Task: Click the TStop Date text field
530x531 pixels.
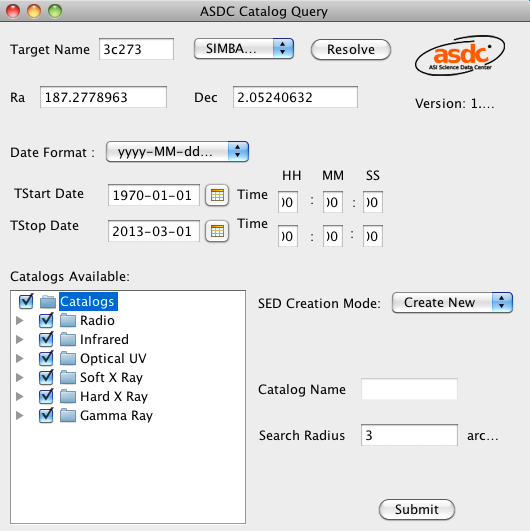Action: (154, 231)
